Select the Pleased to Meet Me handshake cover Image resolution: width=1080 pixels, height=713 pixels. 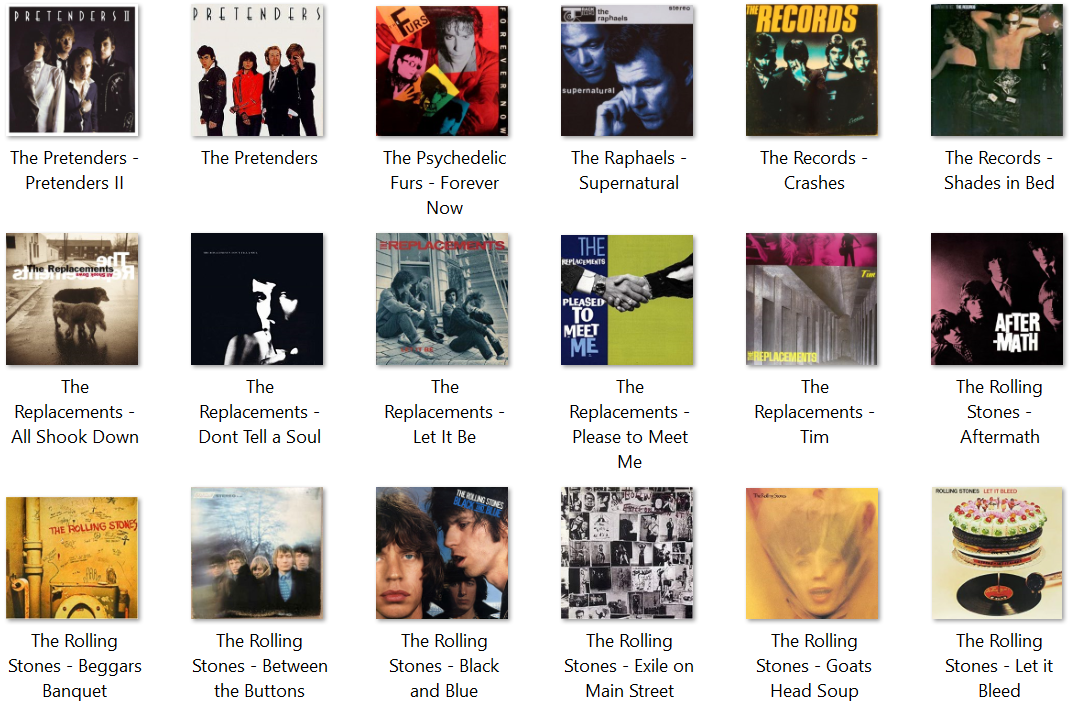point(627,299)
